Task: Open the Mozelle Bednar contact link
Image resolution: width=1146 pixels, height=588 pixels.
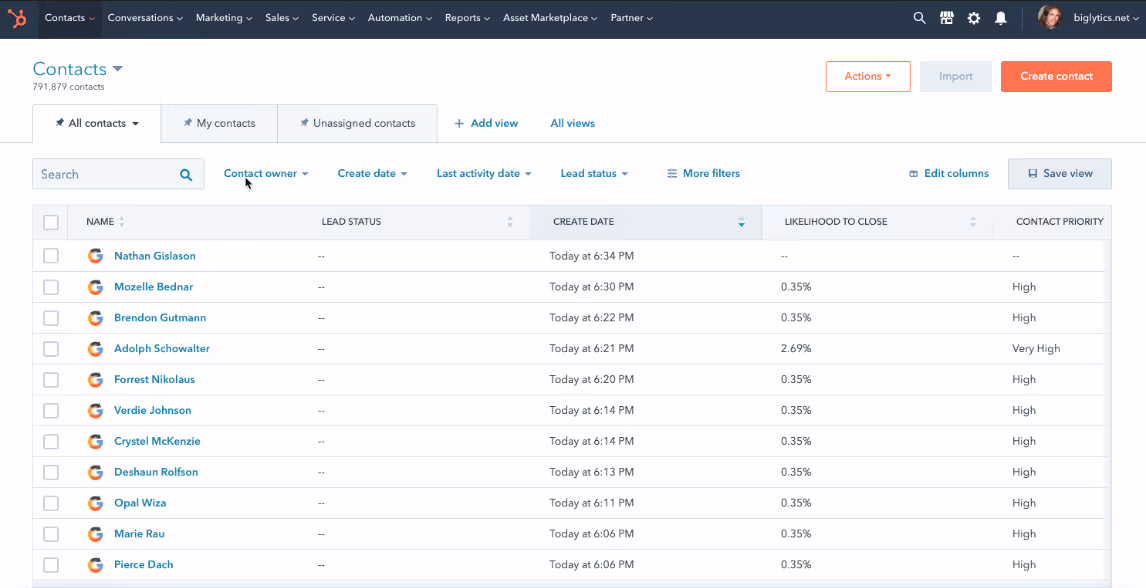Action: pos(153,287)
